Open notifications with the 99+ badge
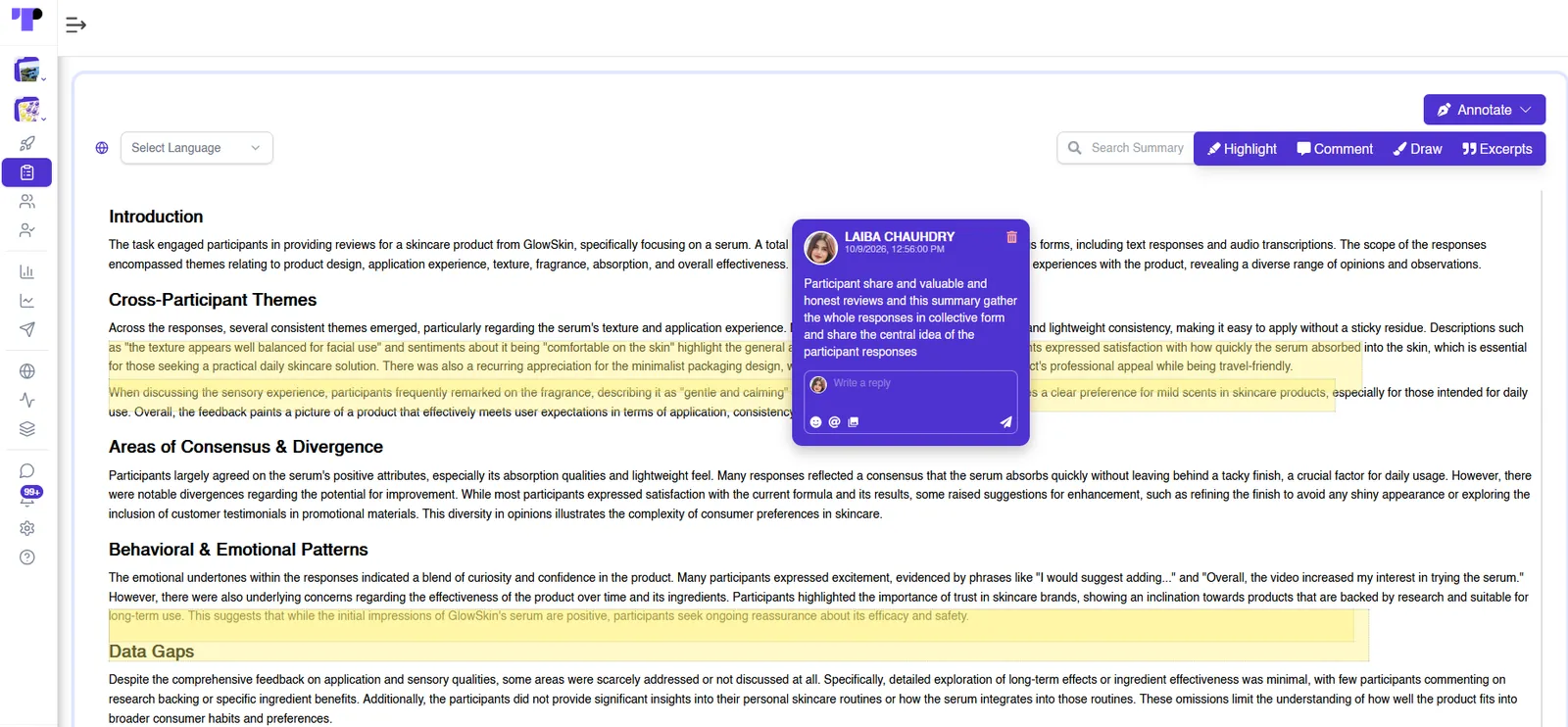 click(x=29, y=496)
